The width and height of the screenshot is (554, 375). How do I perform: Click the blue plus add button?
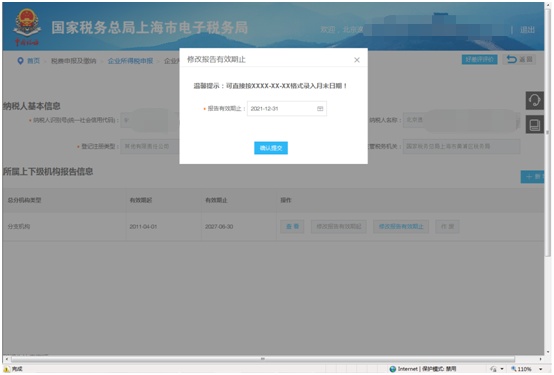click(532, 176)
